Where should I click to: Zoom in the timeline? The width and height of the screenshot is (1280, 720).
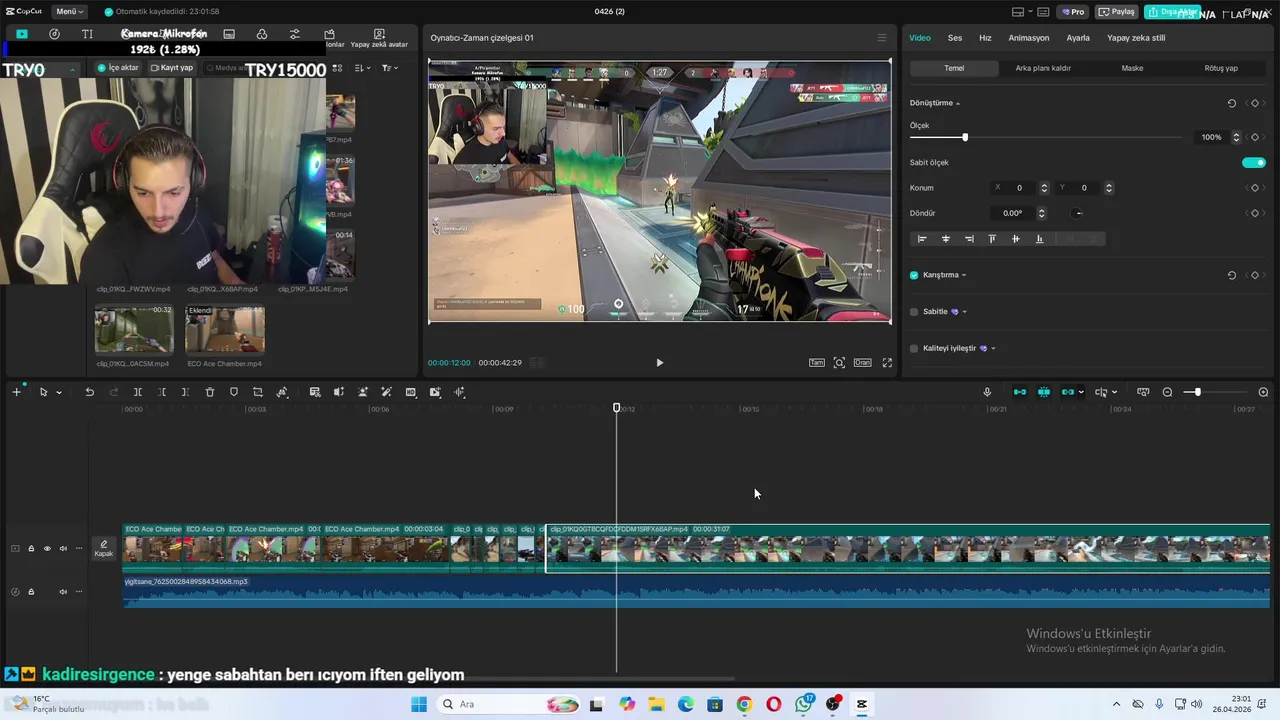[x=1263, y=392]
